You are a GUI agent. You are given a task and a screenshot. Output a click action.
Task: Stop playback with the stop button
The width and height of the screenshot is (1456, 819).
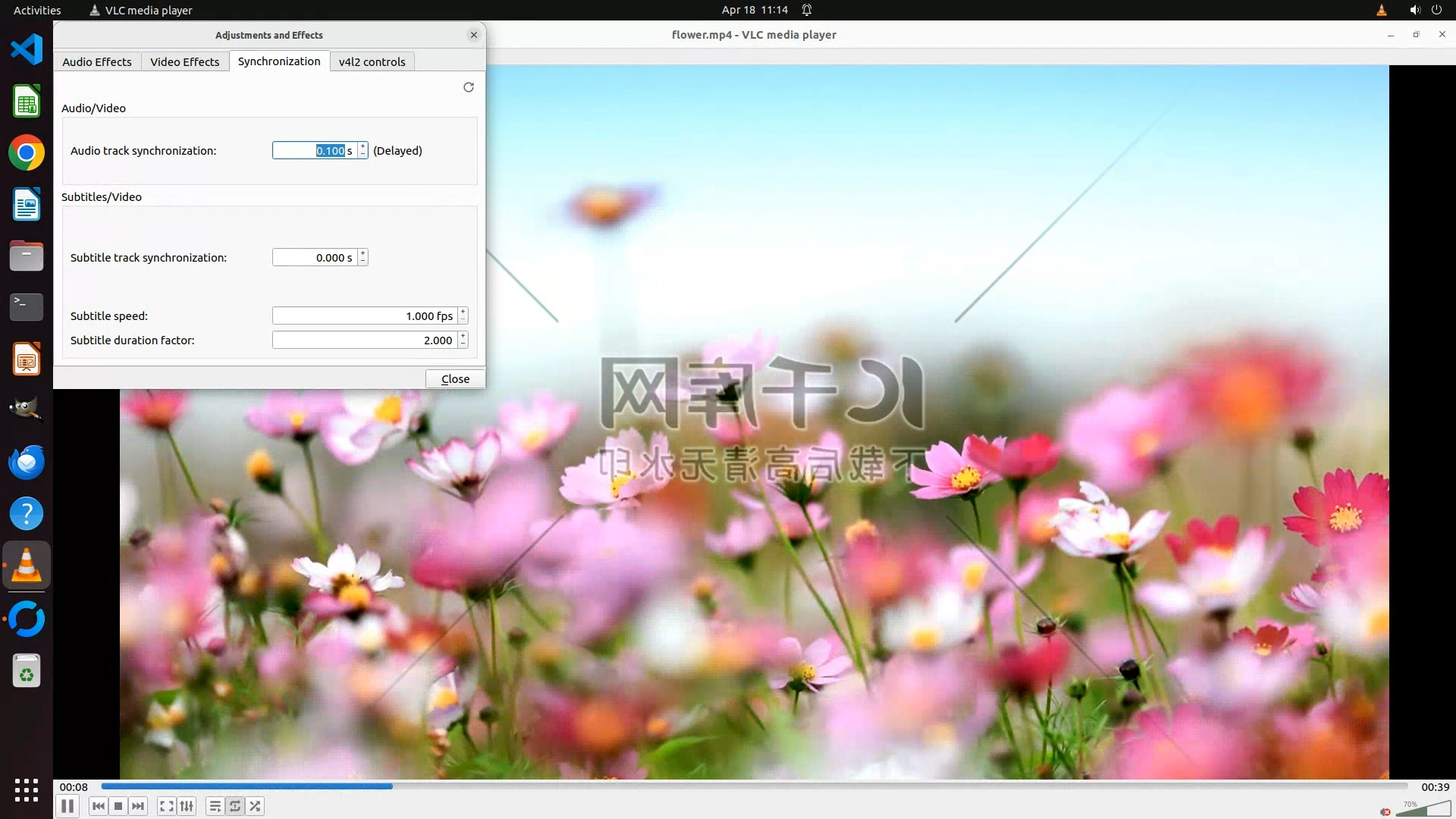point(118,806)
